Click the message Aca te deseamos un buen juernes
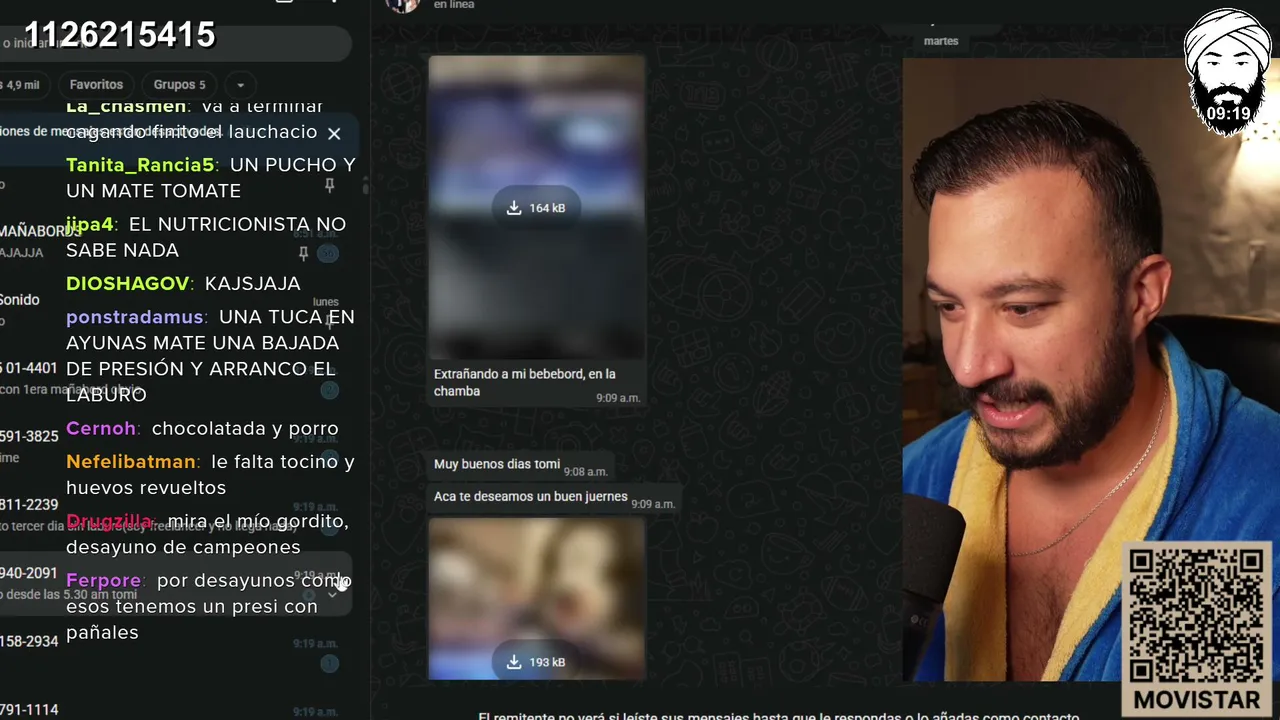The width and height of the screenshot is (1280, 720). (x=531, y=496)
